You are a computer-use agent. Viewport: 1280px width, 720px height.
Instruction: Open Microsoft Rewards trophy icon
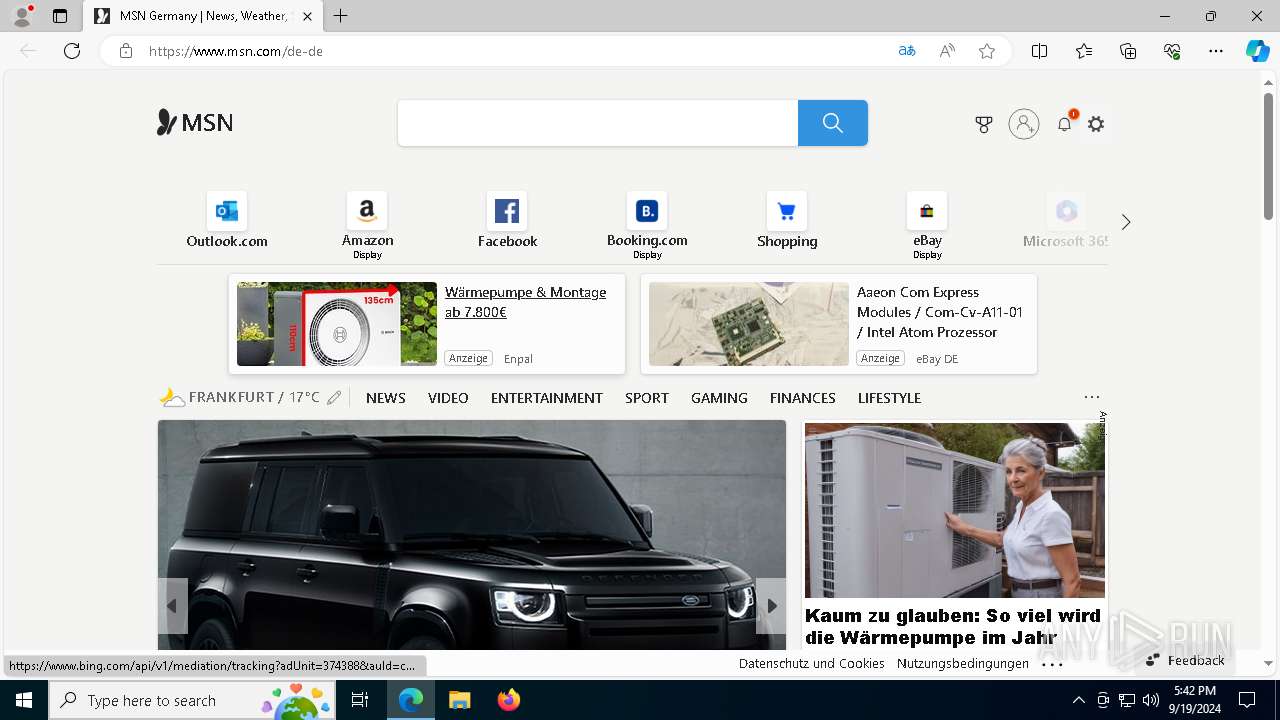[984, 124]
